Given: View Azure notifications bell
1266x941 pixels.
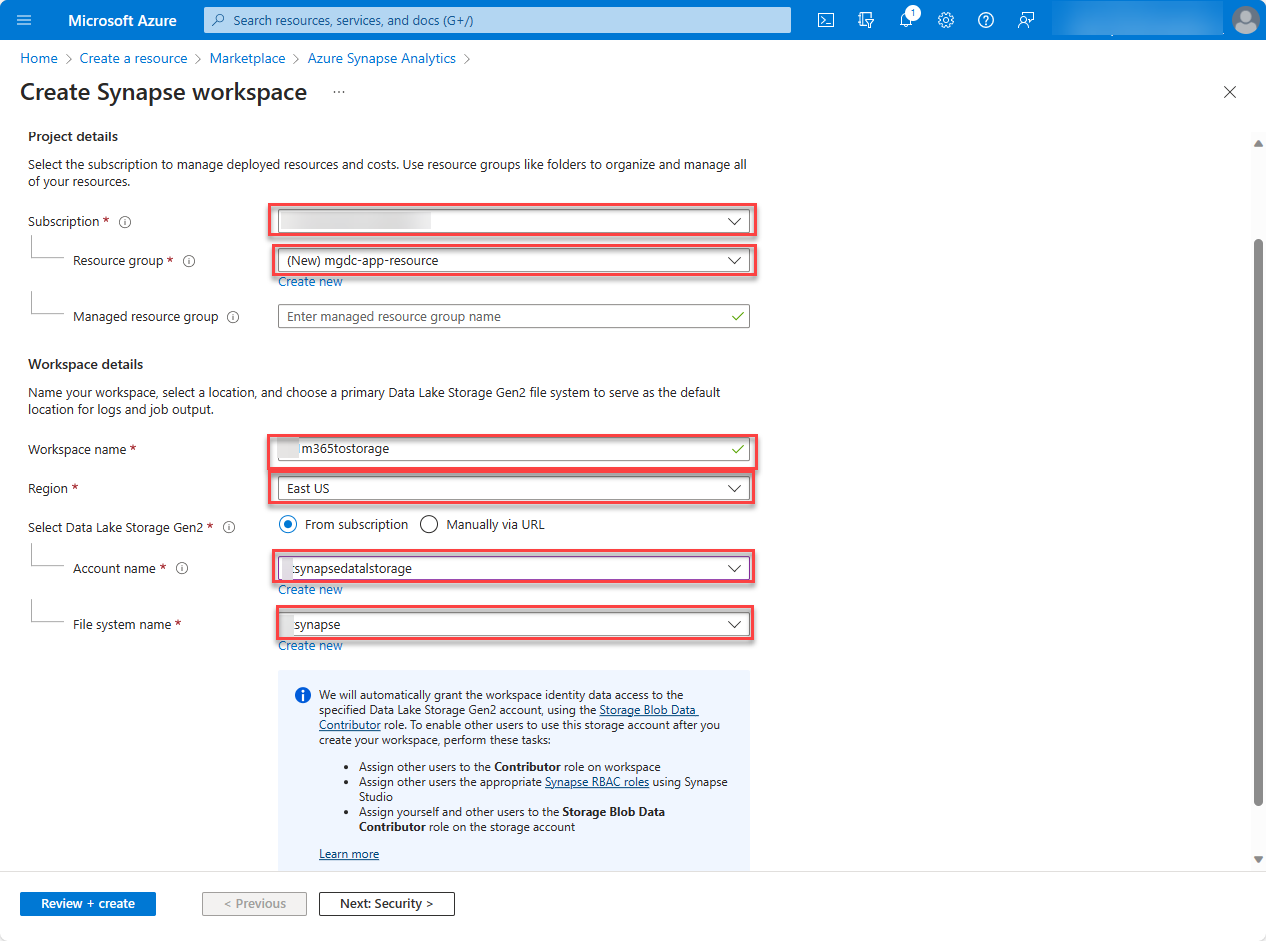Looking at the screenshot, I should 906,20.
